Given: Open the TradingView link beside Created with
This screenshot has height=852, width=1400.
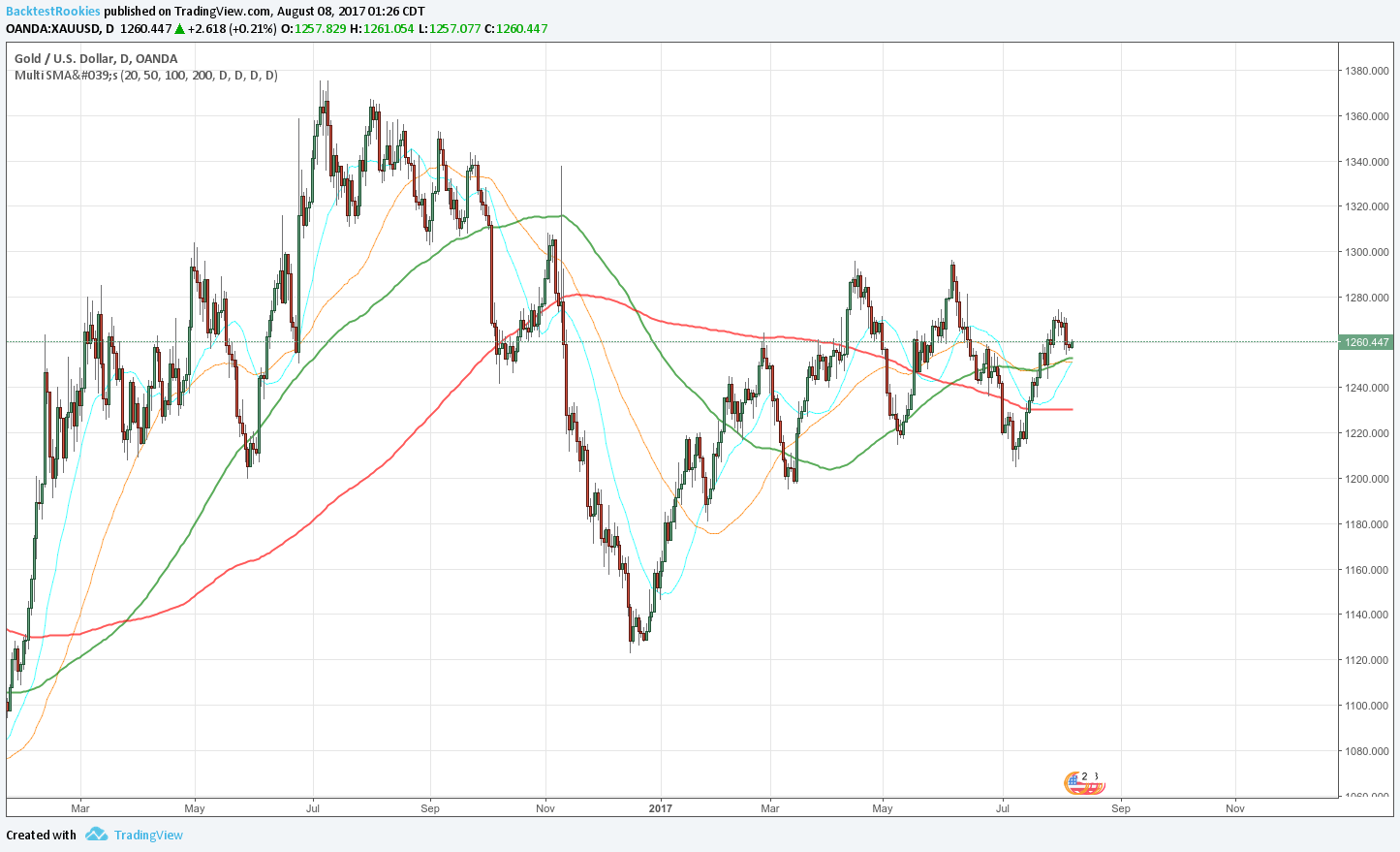Looking at the screenshot, I should (x=148, y=836).
